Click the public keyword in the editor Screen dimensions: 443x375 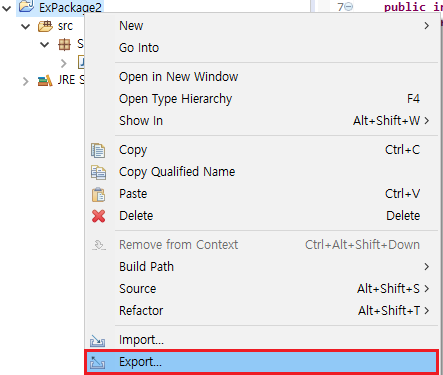point(405,7)
